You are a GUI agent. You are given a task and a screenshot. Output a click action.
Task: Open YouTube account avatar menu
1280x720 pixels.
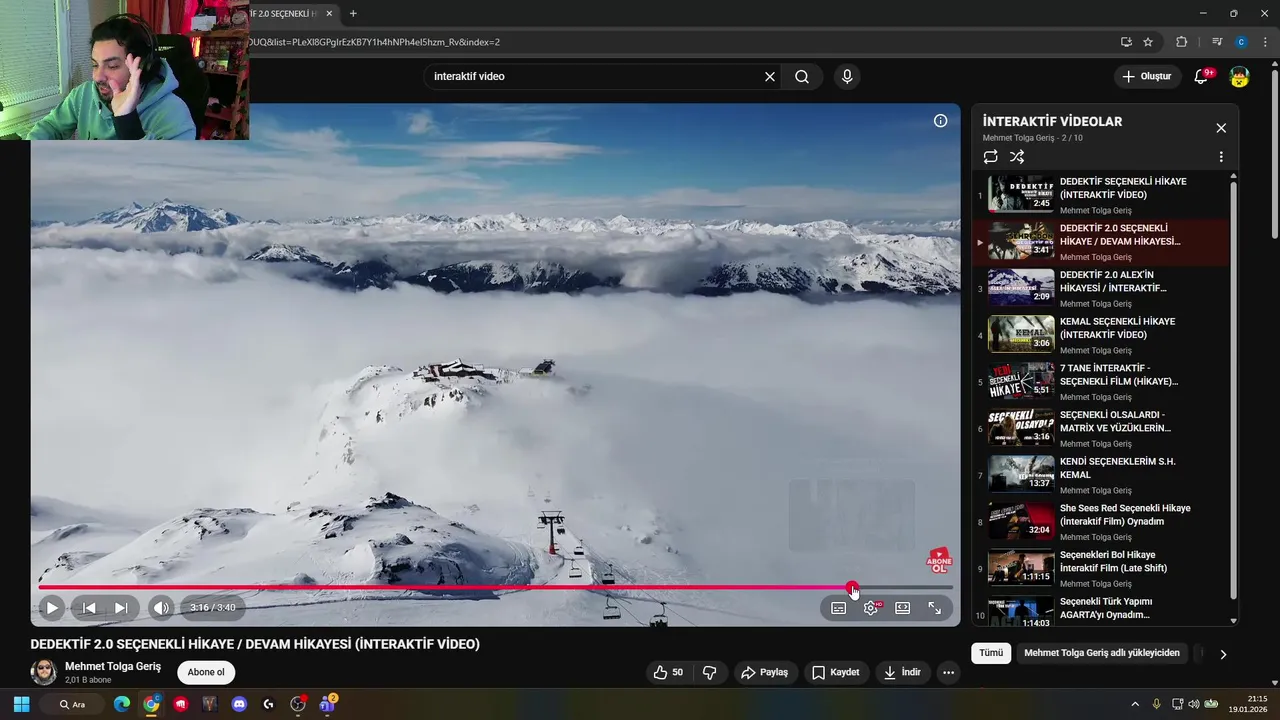point(1239,77)
